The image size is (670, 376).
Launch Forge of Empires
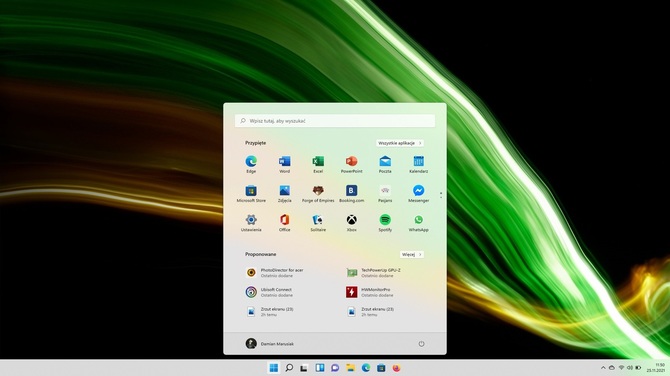tap(318, 194)
